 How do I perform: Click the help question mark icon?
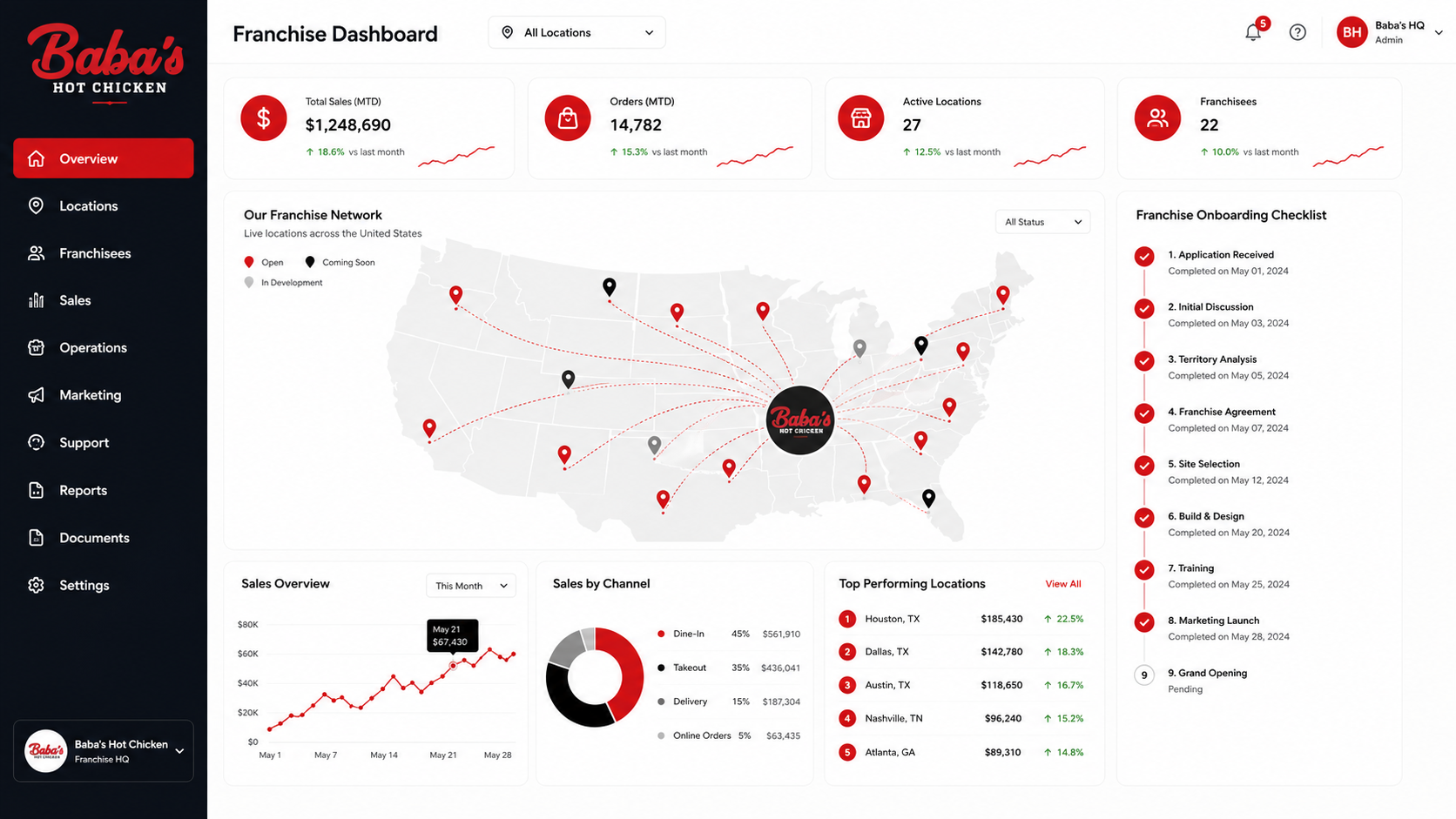tap(1298, 32)
